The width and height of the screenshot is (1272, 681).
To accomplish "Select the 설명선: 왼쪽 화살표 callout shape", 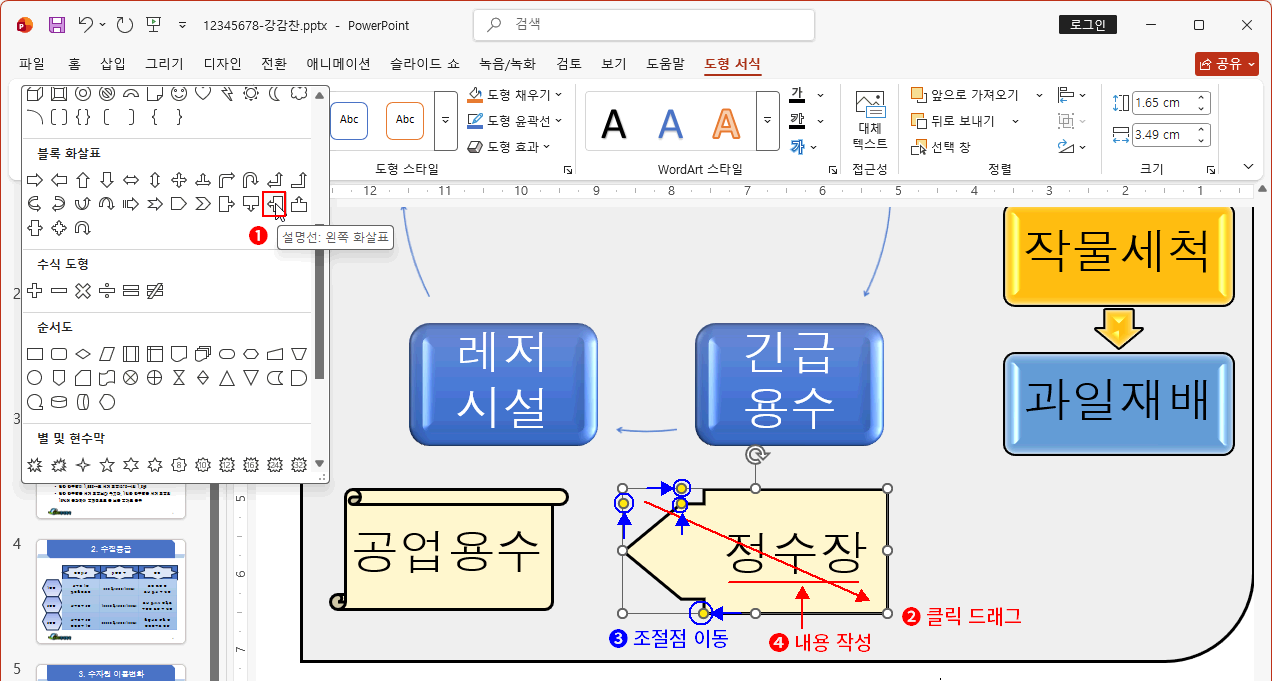I will coord(272,203).
